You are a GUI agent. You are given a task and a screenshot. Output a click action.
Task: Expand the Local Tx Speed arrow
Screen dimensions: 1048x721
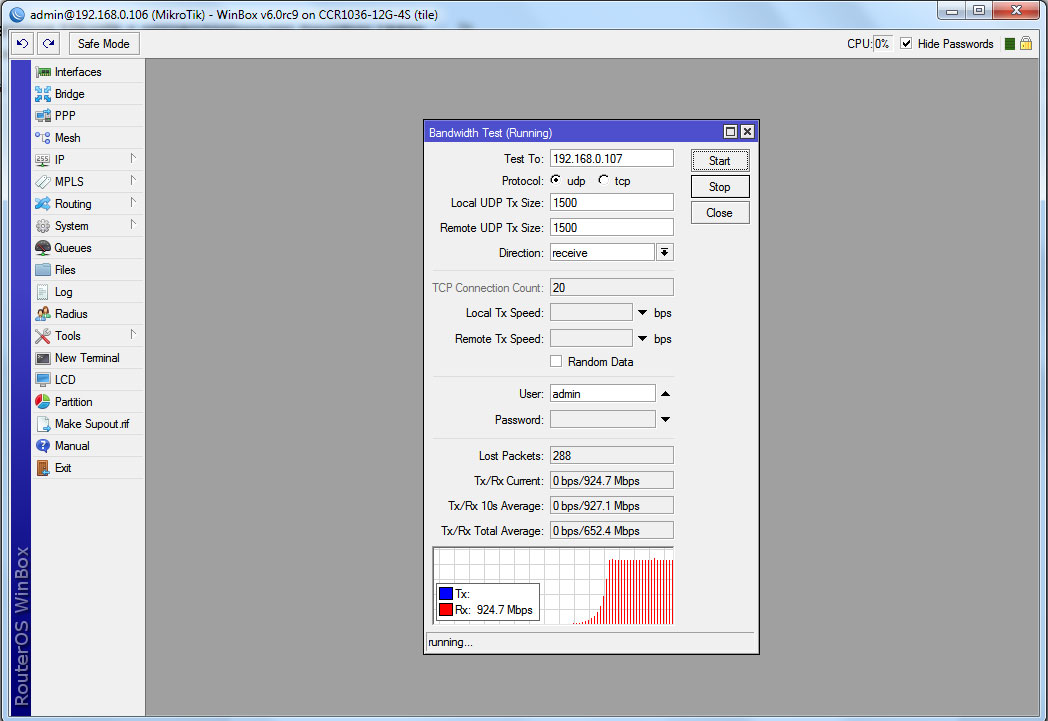pyautogui.click(x=643, y=313)
